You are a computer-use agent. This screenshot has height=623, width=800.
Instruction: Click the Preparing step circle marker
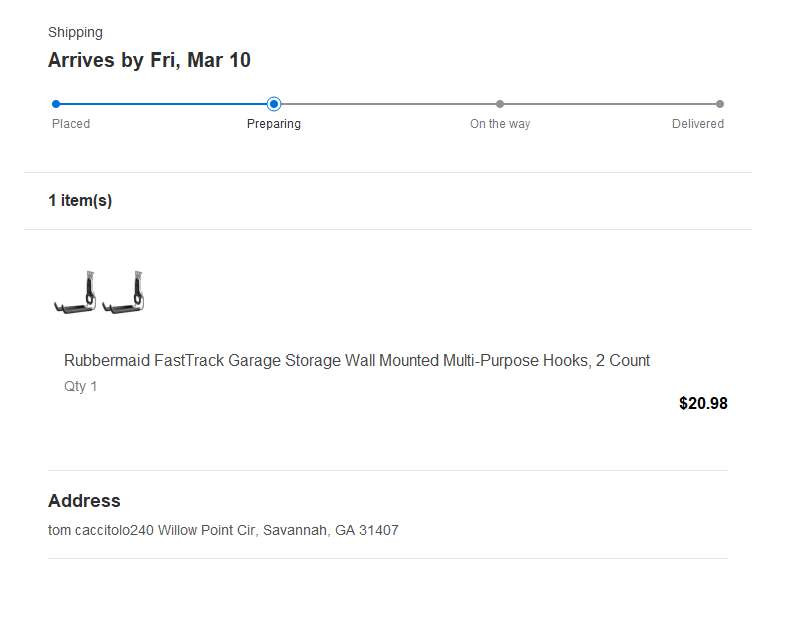coord(274,104)
